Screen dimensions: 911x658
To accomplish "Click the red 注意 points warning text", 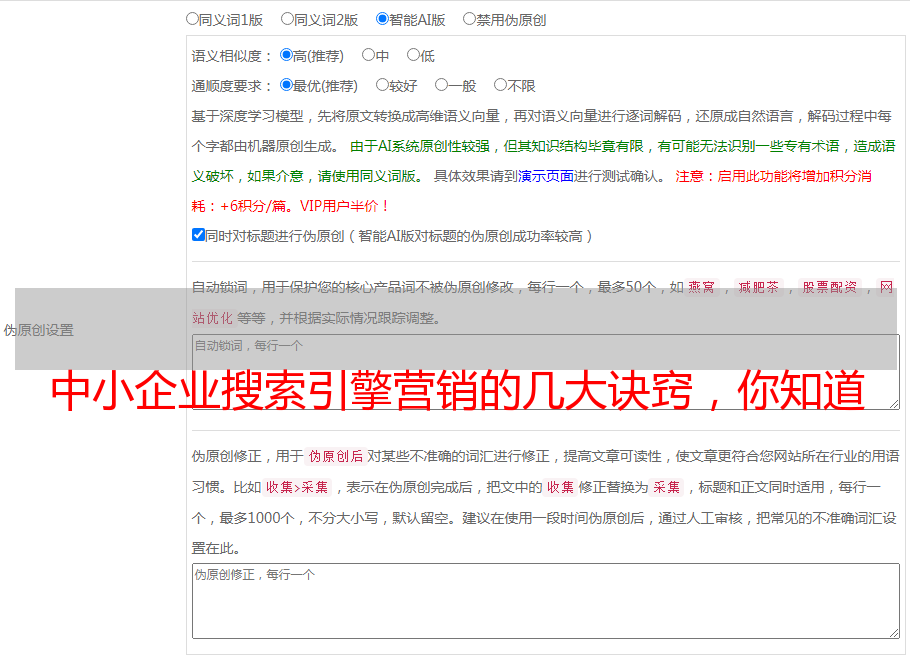I will pos(532,191).
